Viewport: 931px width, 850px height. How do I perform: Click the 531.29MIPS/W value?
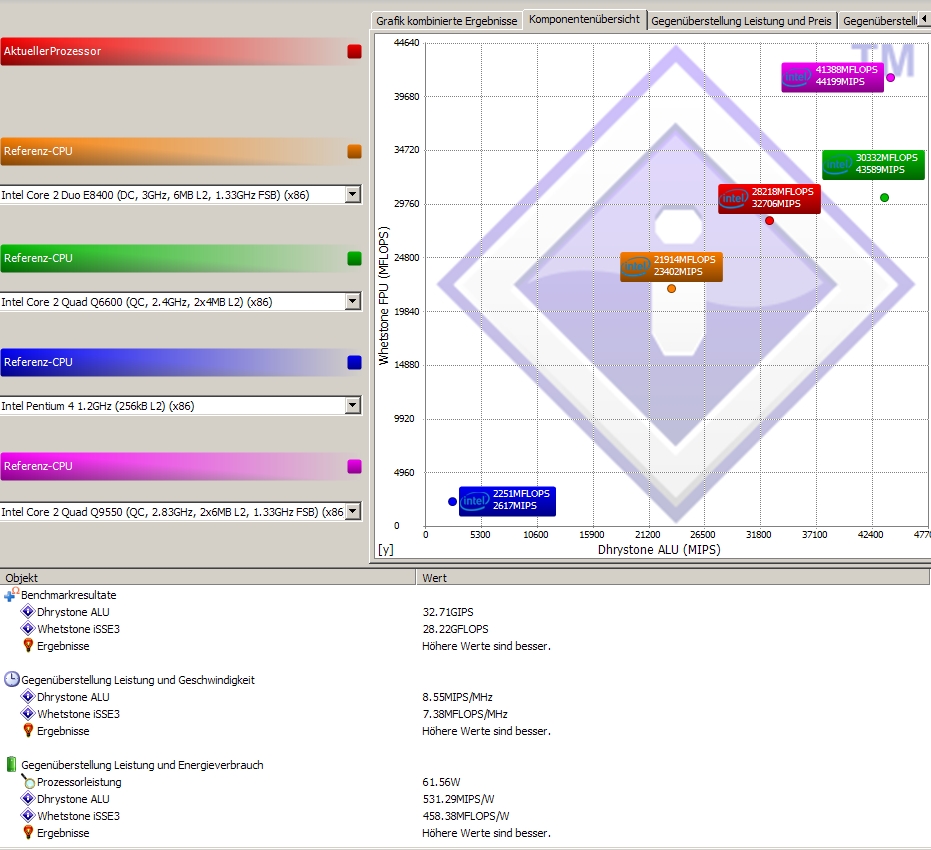pos(458,799)
